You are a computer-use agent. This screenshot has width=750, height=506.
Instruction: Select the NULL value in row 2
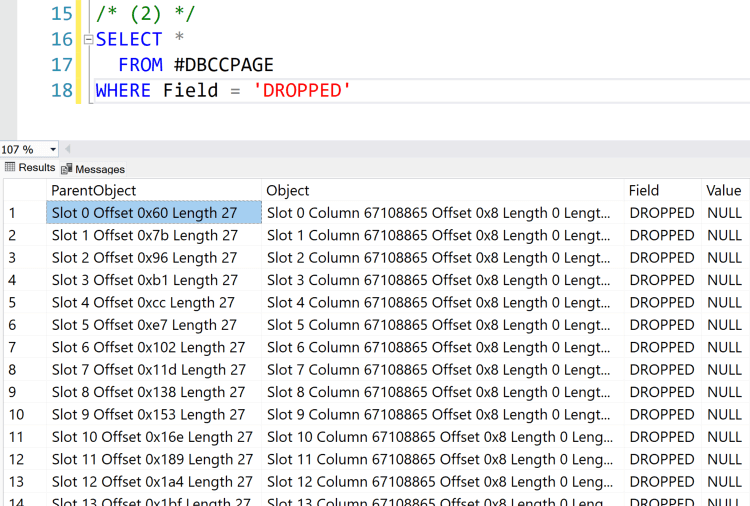(726, 235)
